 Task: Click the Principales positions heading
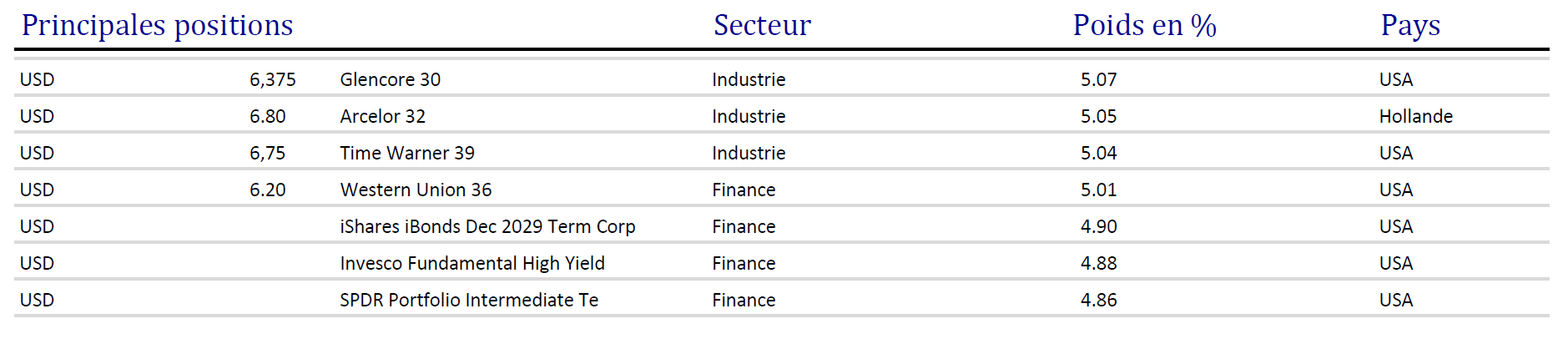click(x=157, y=25)
